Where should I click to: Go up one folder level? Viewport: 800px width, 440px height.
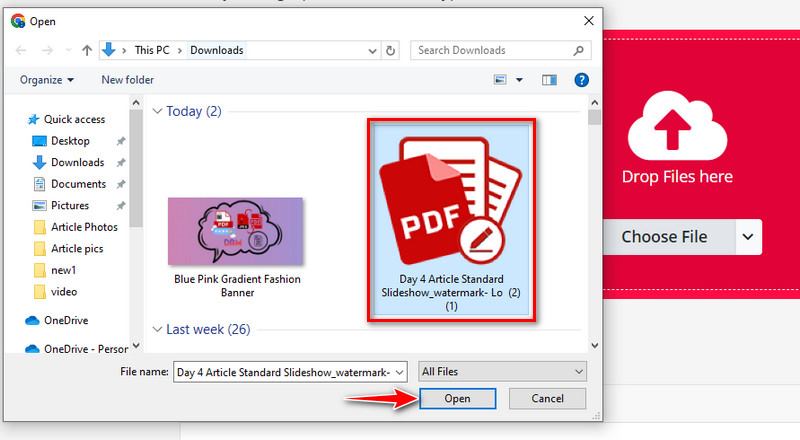87,50
